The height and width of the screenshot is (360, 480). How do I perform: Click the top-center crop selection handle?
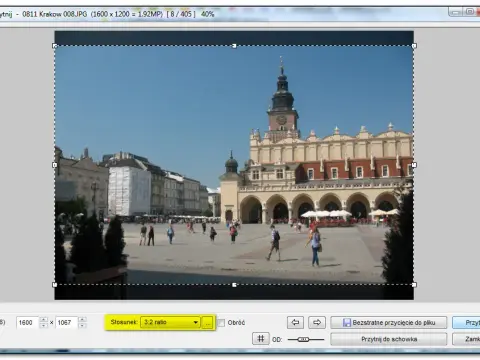[x=234, y=46]
